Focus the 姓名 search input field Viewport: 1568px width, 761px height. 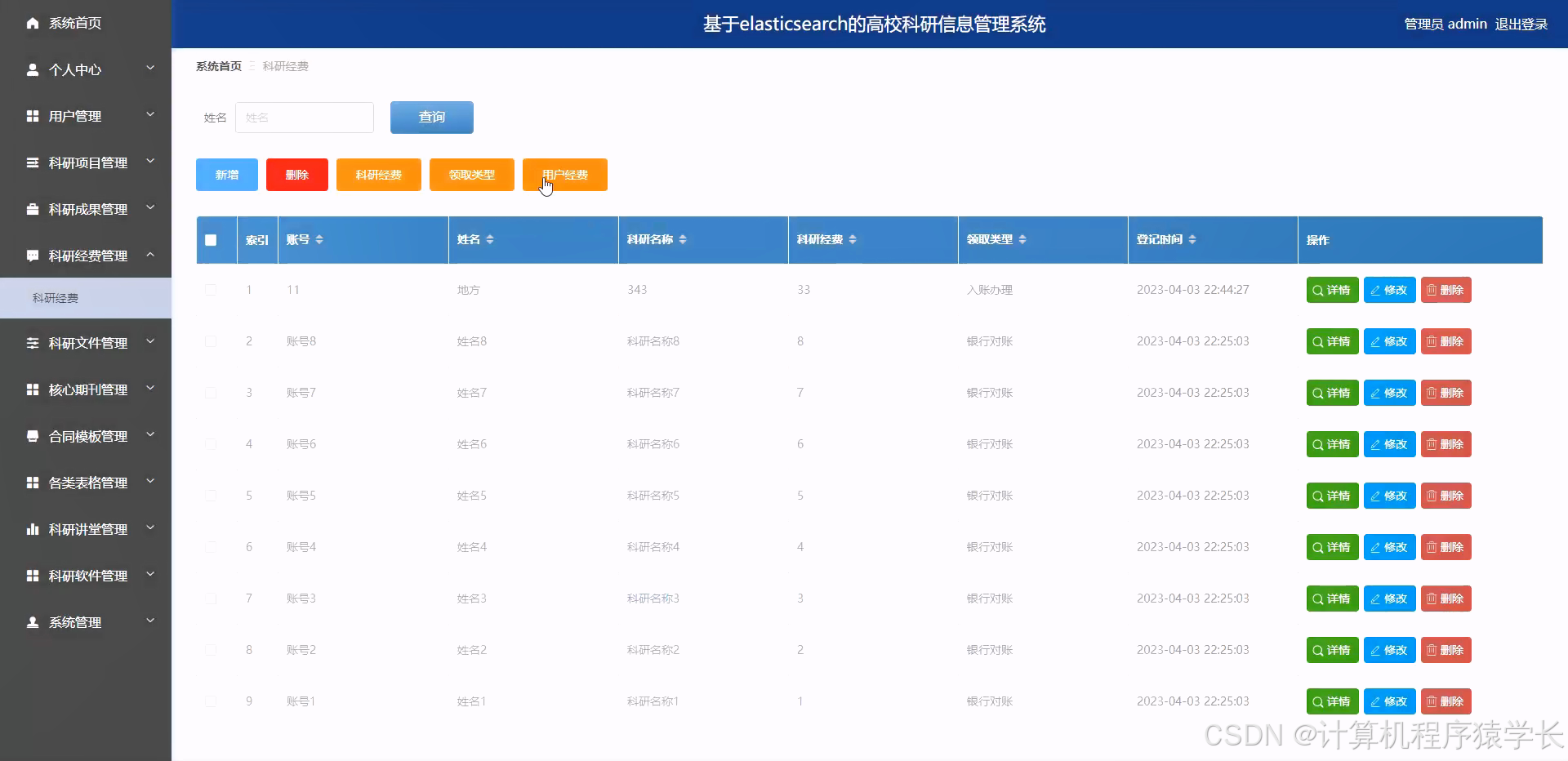[305, 118]
